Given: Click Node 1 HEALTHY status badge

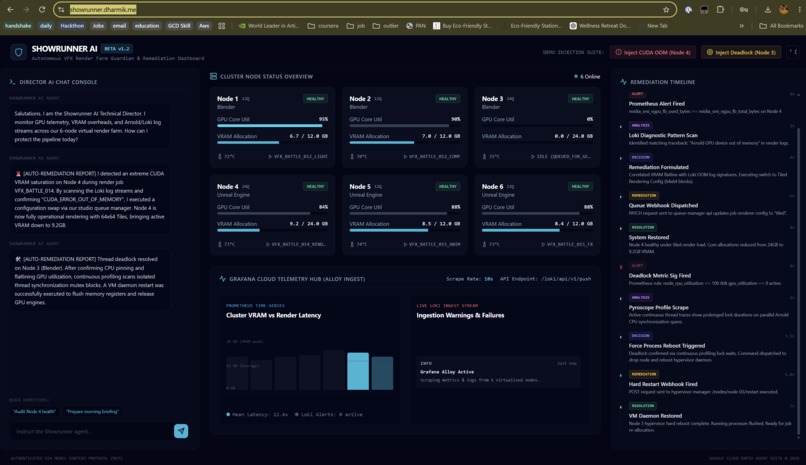Looking at the screenshot, I should point(315,99).
